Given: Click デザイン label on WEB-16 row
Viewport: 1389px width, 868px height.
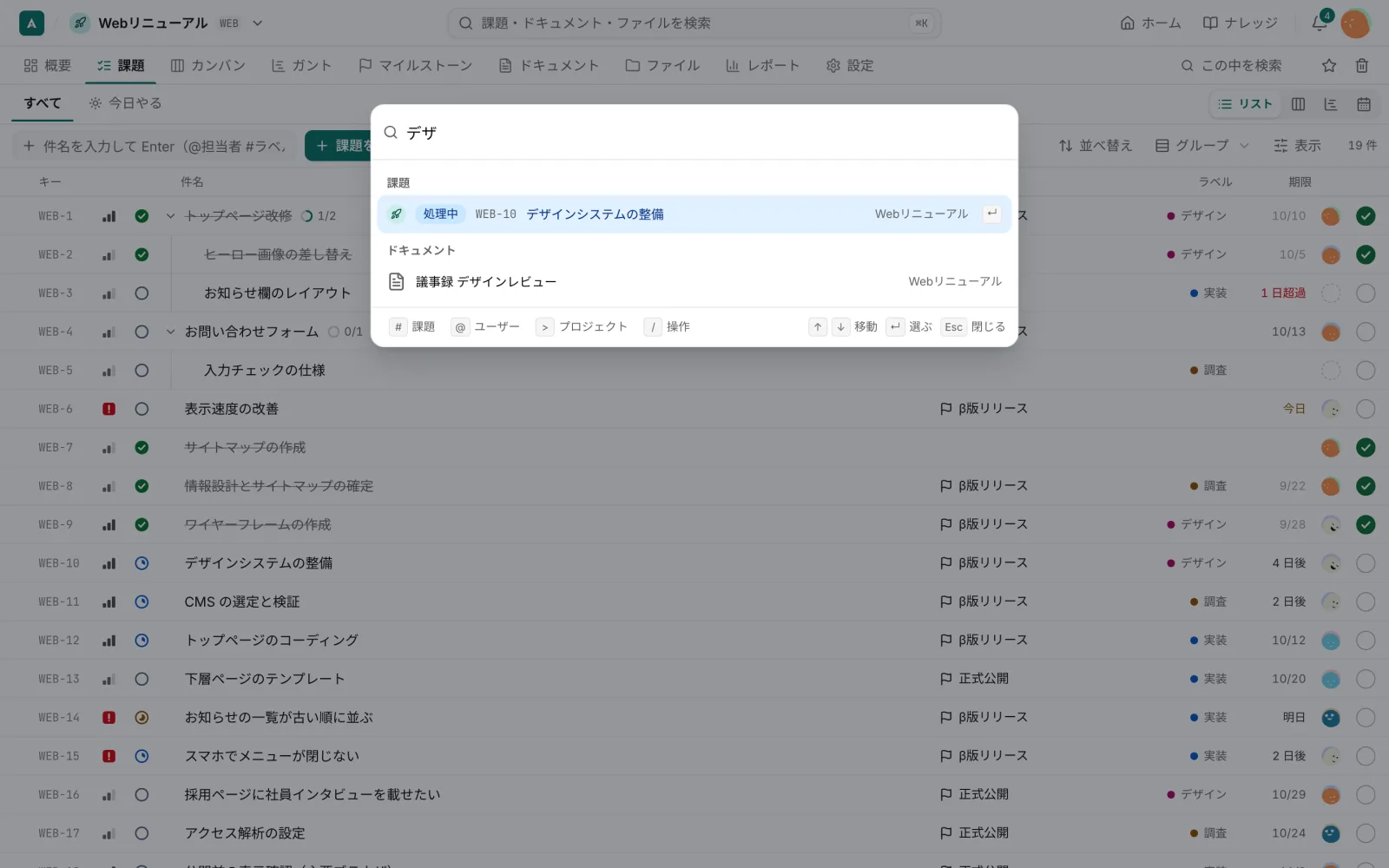Looking at the screenshot, I should tap(1197, 795).
